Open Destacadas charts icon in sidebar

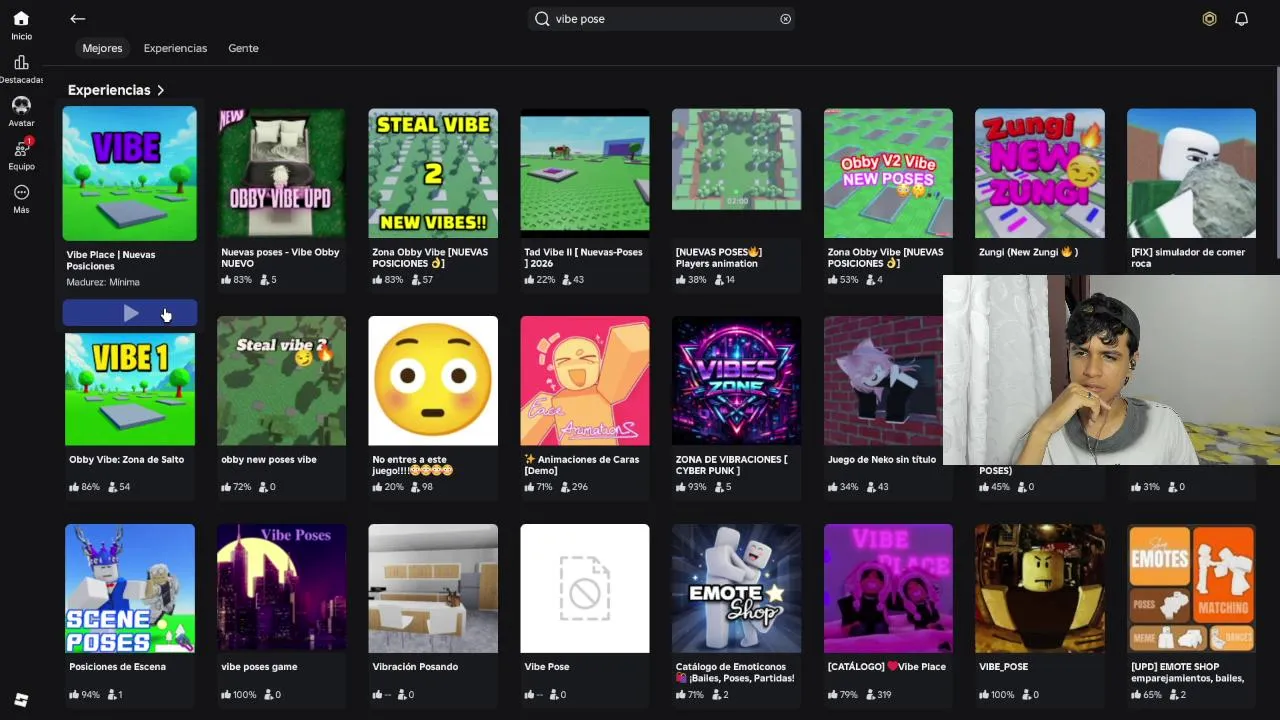pos(21,62)
